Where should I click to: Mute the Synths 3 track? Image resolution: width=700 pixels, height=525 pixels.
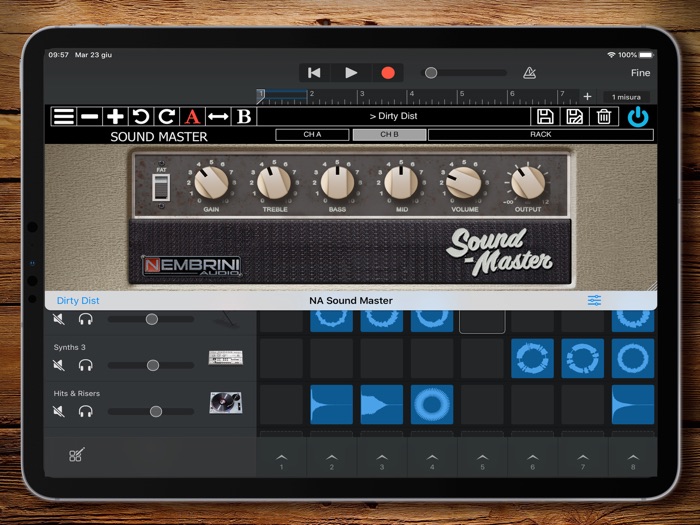pos(58,365)
